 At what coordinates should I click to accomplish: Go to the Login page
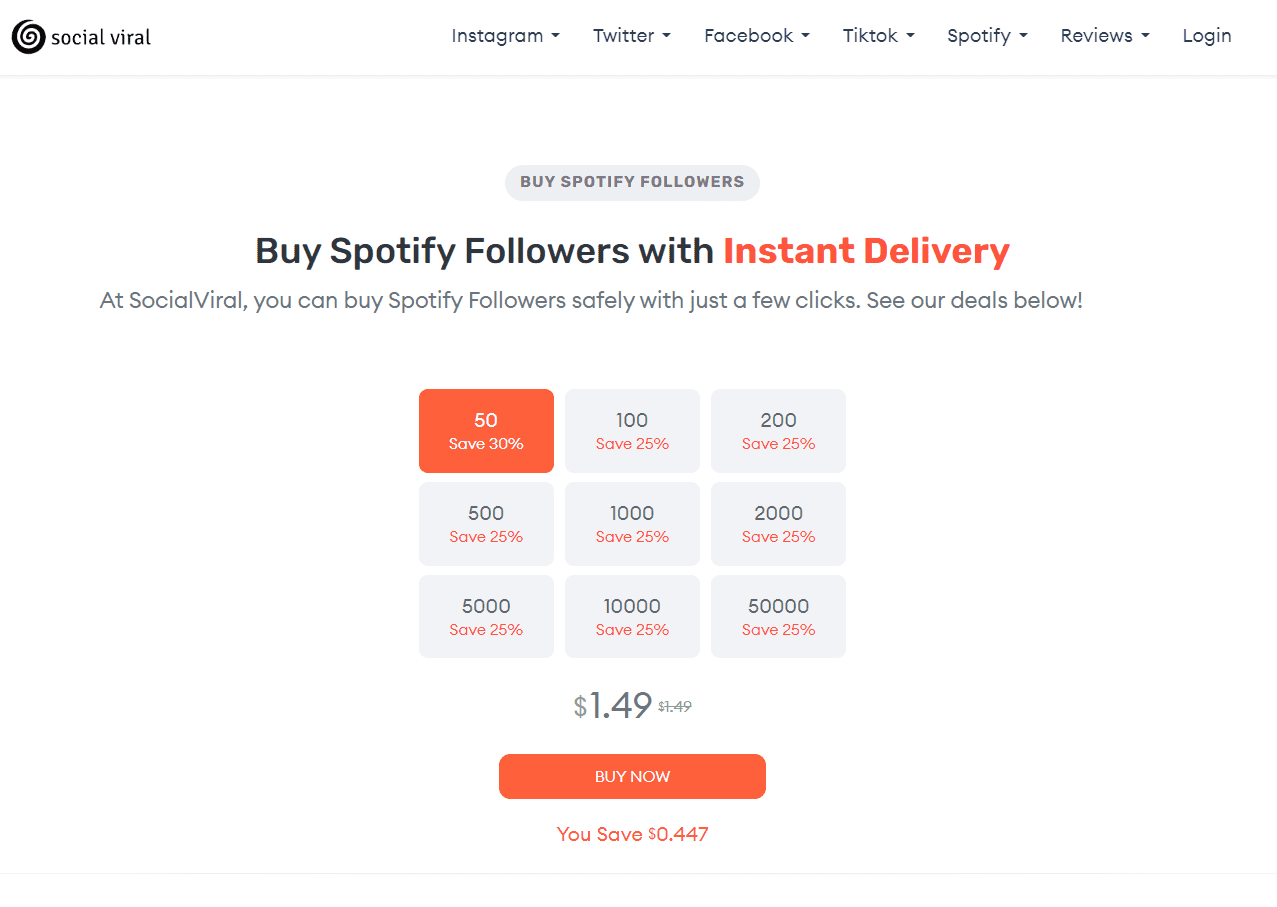pos(1206,36)
